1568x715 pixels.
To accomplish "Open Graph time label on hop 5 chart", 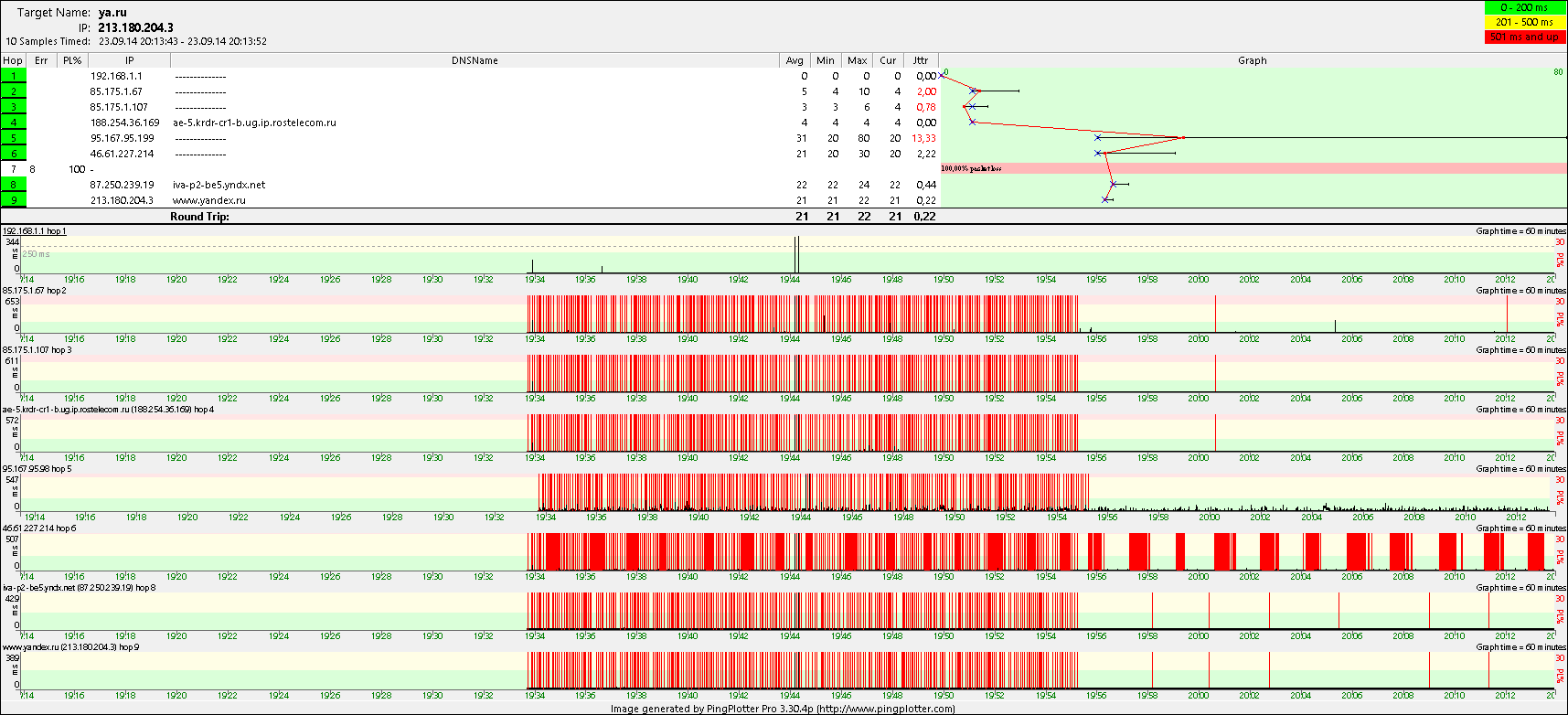I will pyautogui.click(x=1520, y=469).
